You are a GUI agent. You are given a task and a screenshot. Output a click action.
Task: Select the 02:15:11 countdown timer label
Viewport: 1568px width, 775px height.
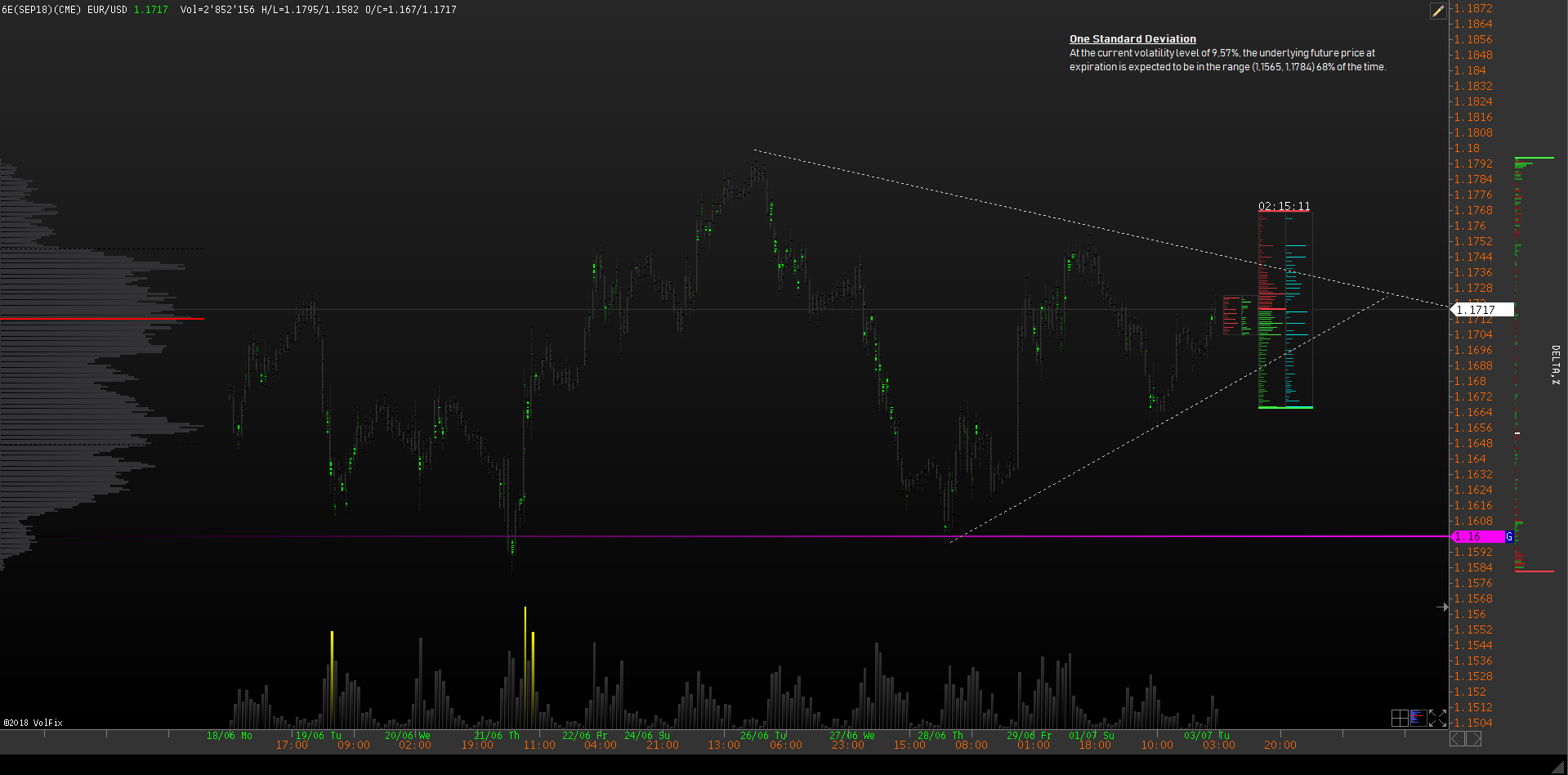tap(1284, 206)
